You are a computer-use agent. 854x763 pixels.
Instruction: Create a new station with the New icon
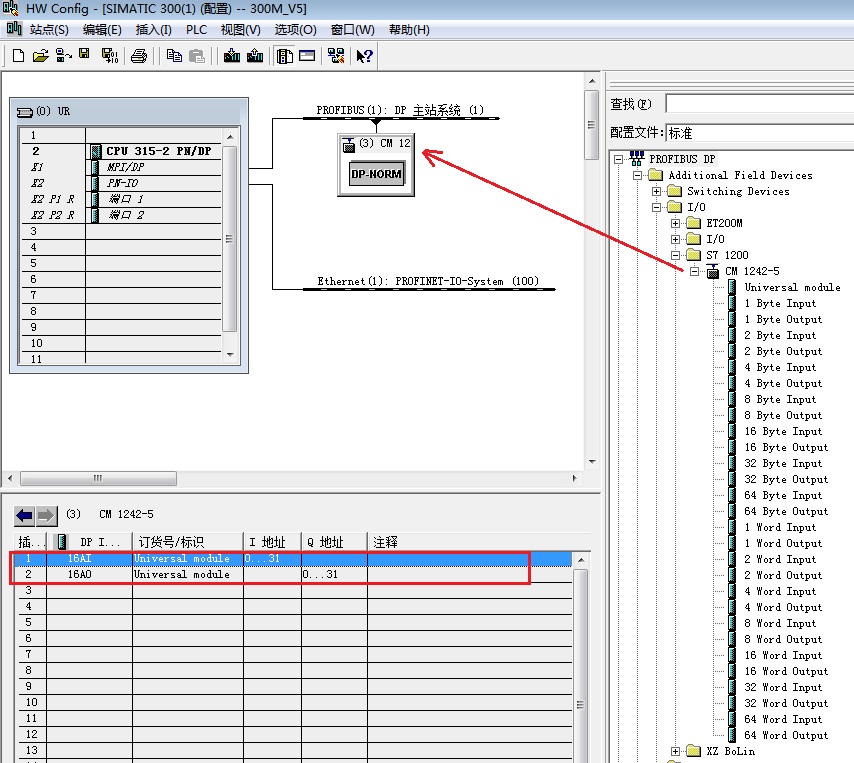18,56
